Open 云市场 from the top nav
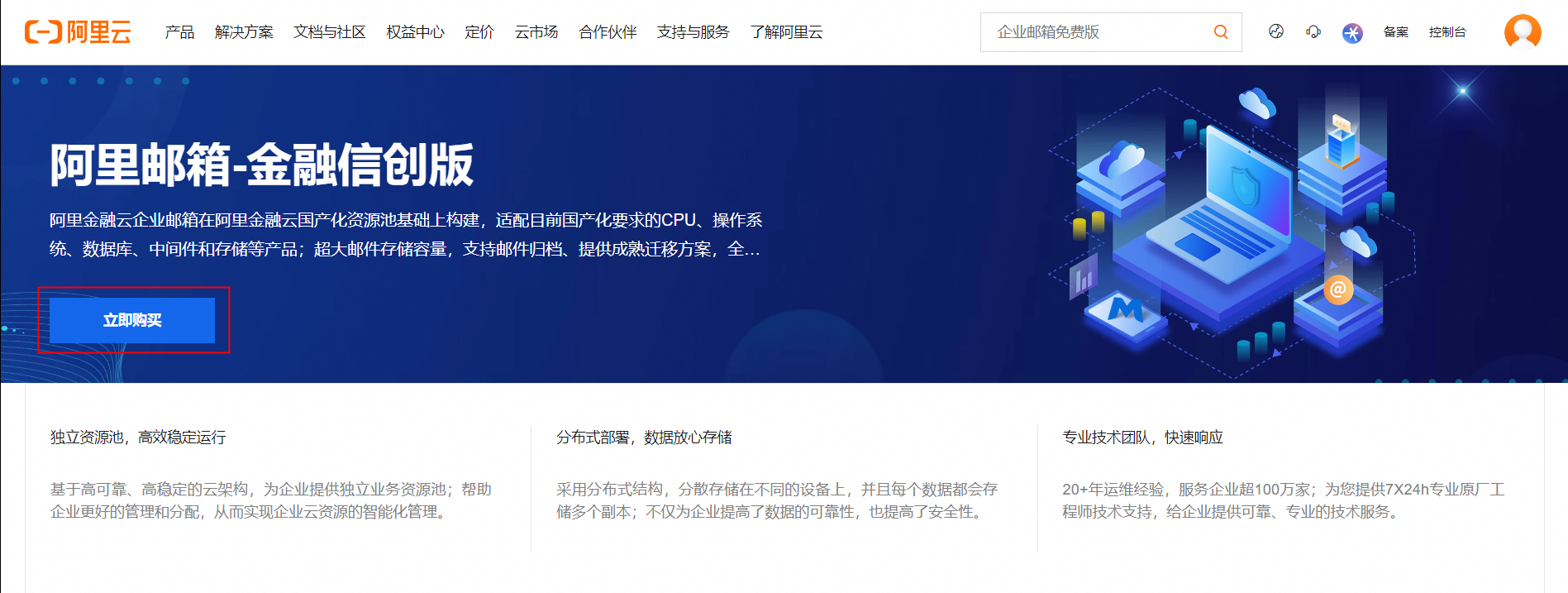This screenshot has height=593, width=1568. tap(536, 32)
